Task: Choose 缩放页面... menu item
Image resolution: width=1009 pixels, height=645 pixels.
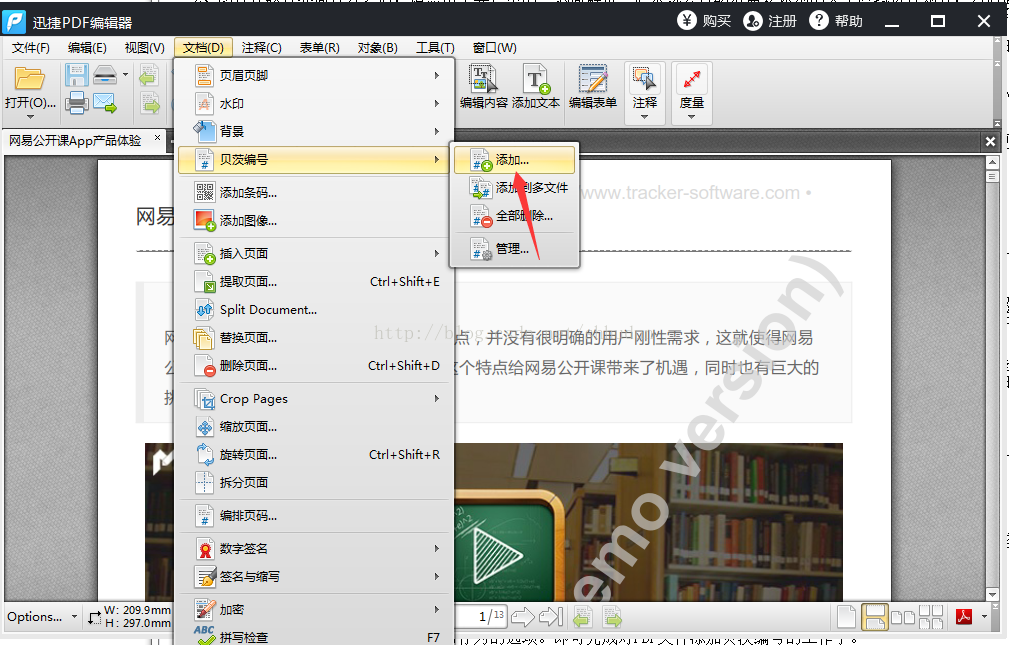Action: tap(315, 427)
